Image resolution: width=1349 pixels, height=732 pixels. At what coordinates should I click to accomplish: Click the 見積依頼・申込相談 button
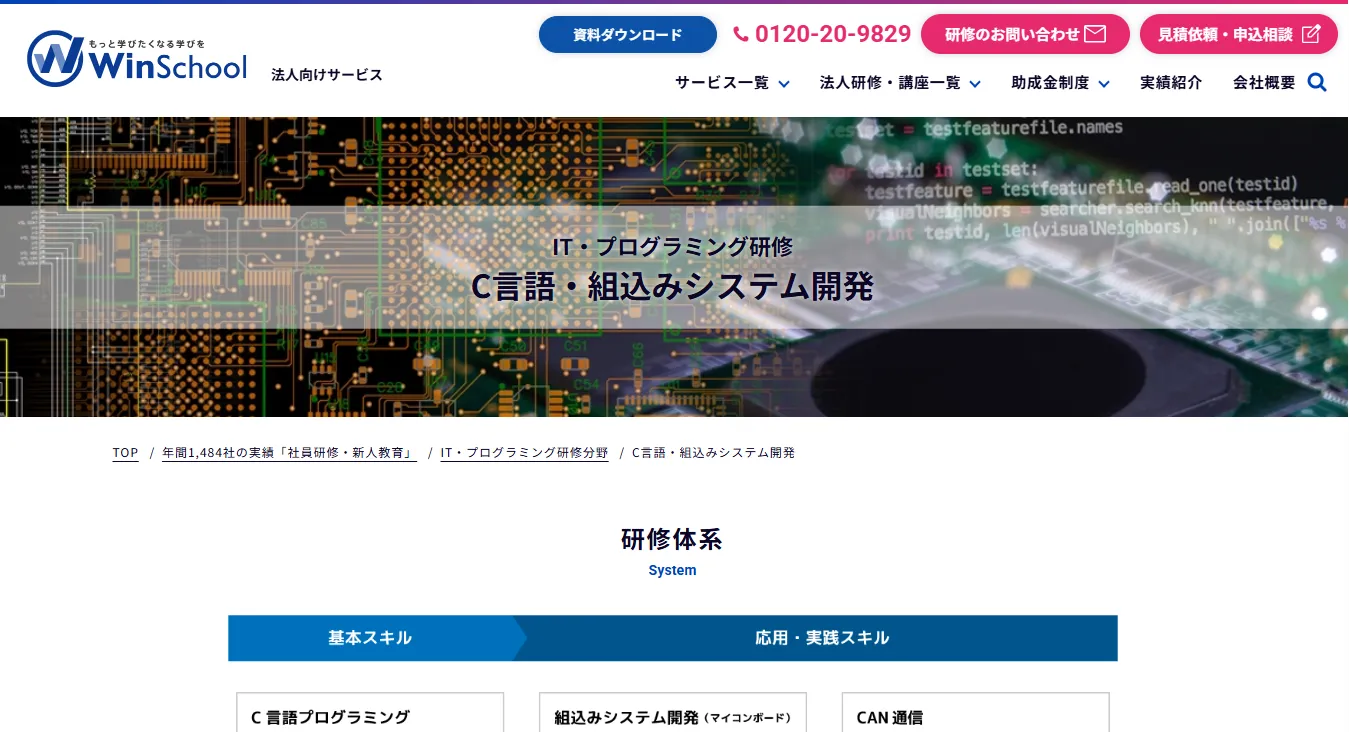click(1238, 33)
